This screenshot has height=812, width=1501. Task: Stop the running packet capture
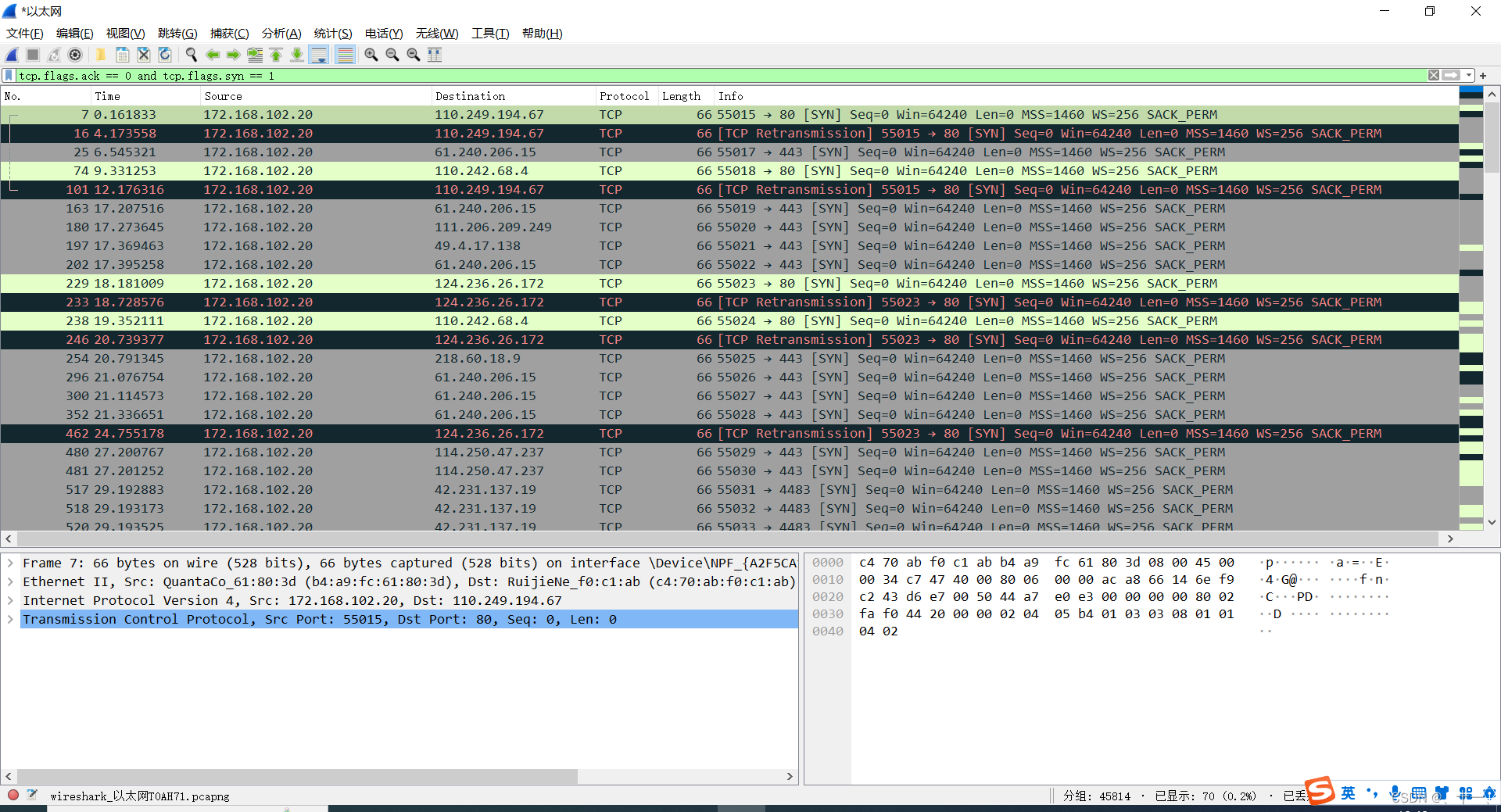coord(33,55)
